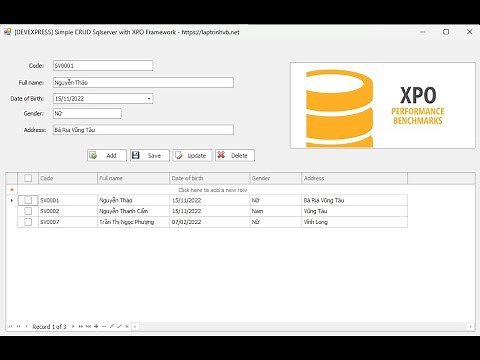The height and width of the screenshot is (360, 480).
Task: Go to next record in navigator
Action: coord(73,326)
